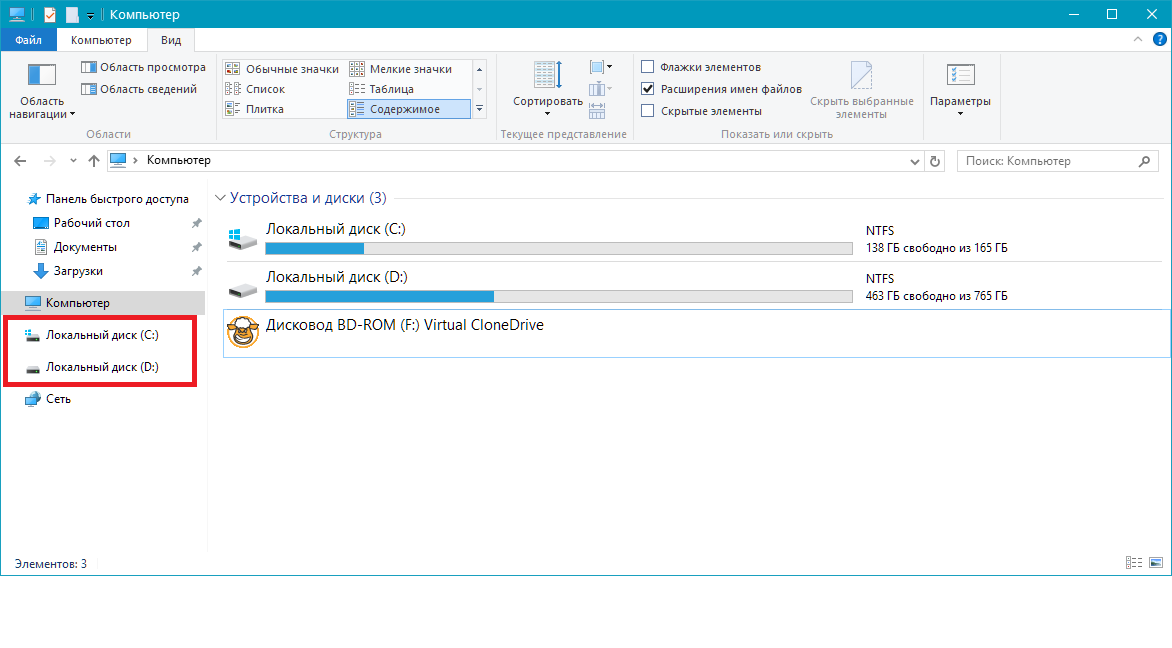
Task: Go back with the left arrow button
Action: click(21, 161)
